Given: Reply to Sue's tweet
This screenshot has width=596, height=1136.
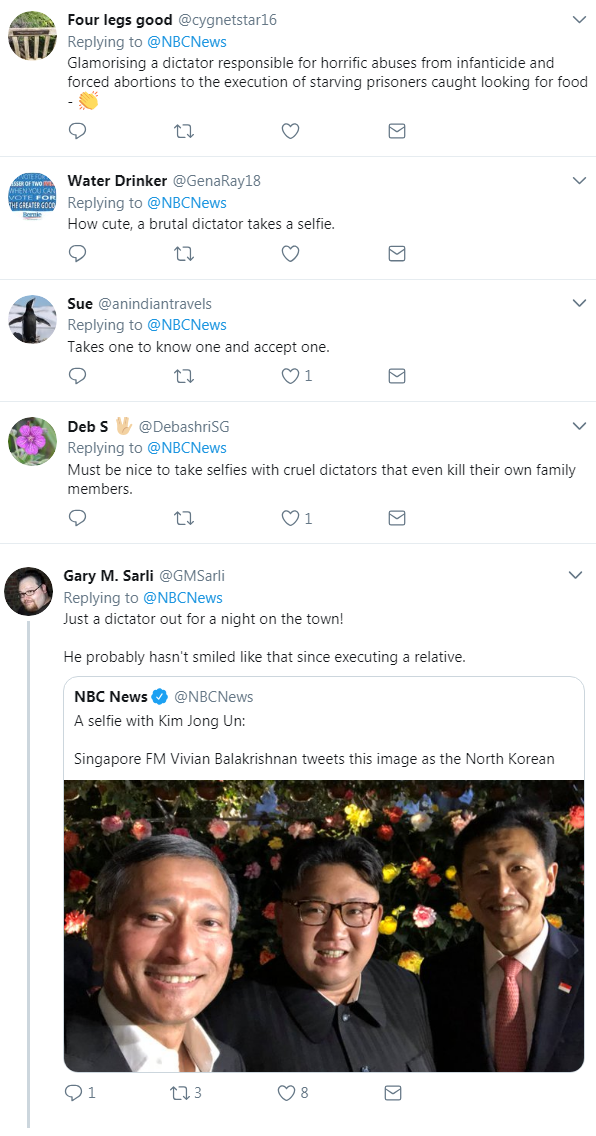Looking at the screenshot, I should pos(77,376).
